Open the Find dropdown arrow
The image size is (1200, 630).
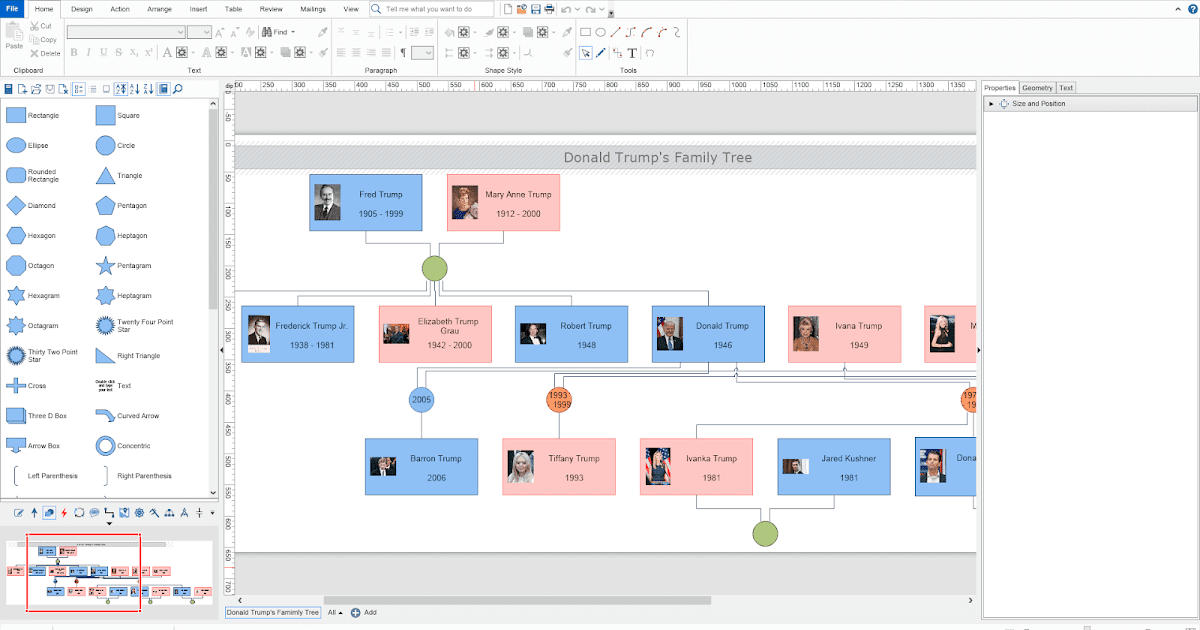pos(292,31)
